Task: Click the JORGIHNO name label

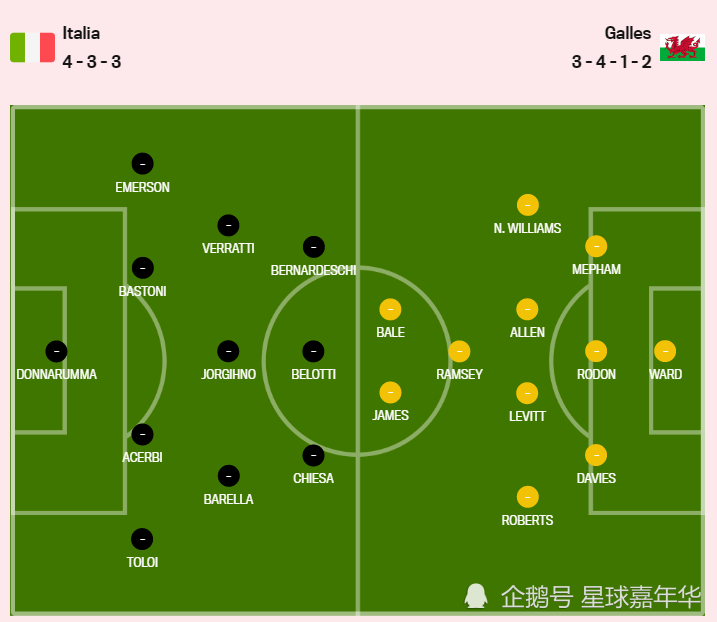Action: pyautogui.click(x=228, y=374)
